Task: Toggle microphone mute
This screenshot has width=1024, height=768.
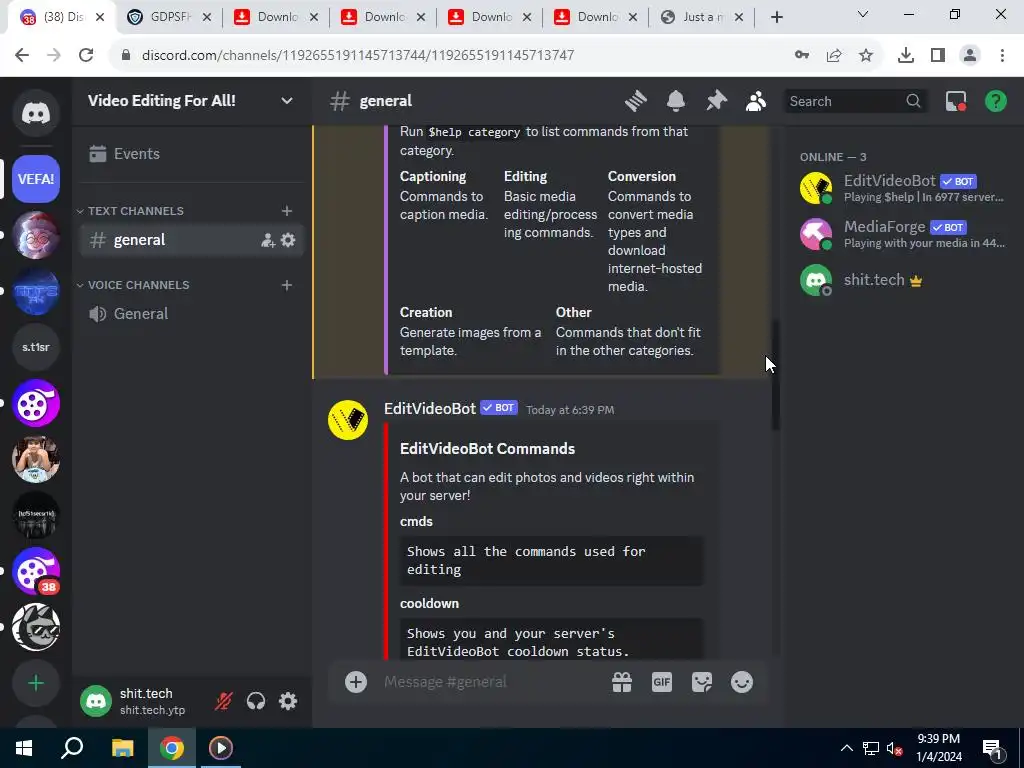Action: [223, 701]
